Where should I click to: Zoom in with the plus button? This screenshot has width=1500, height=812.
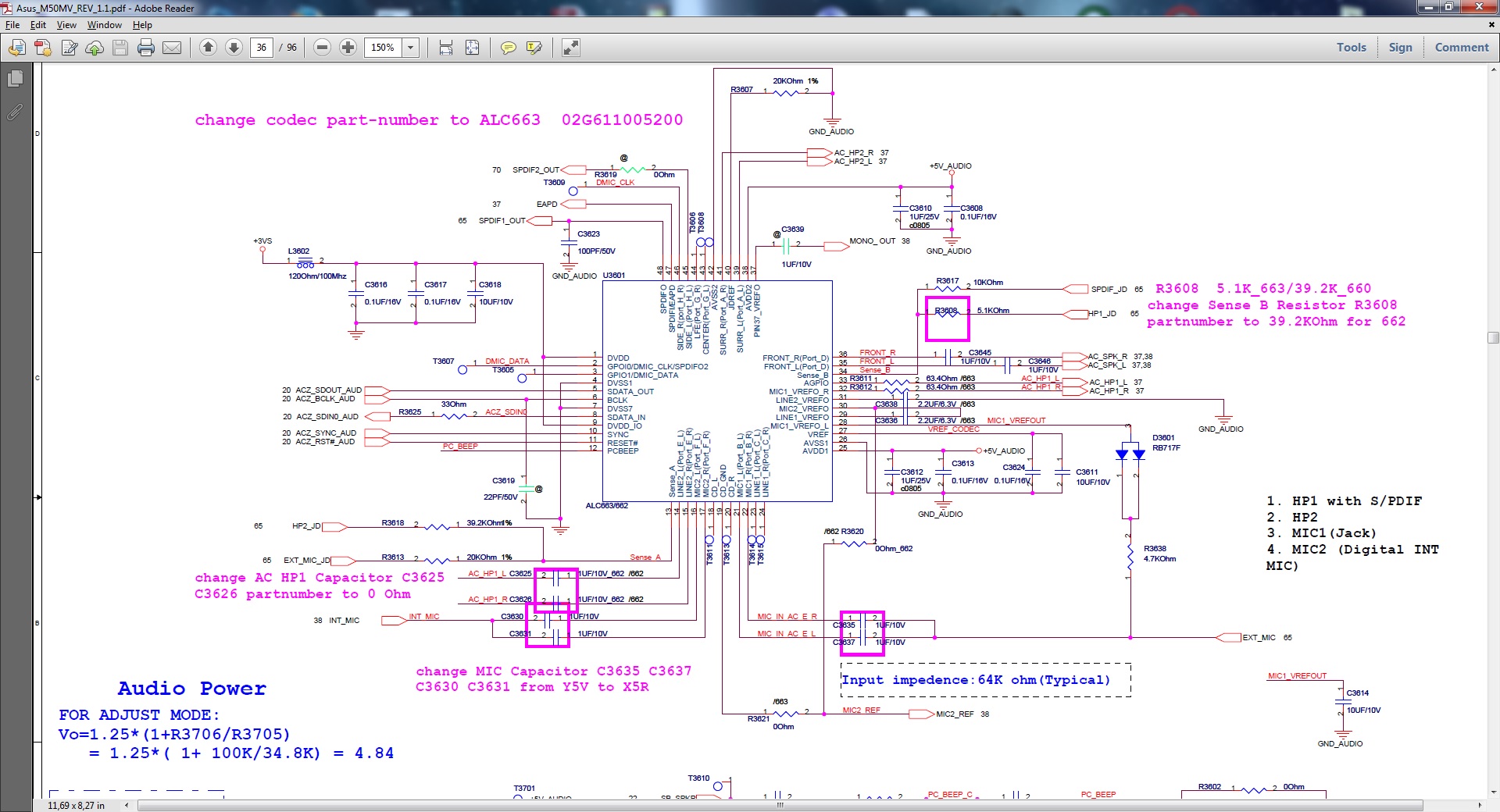pyautogui.click(x=348, y=48)
